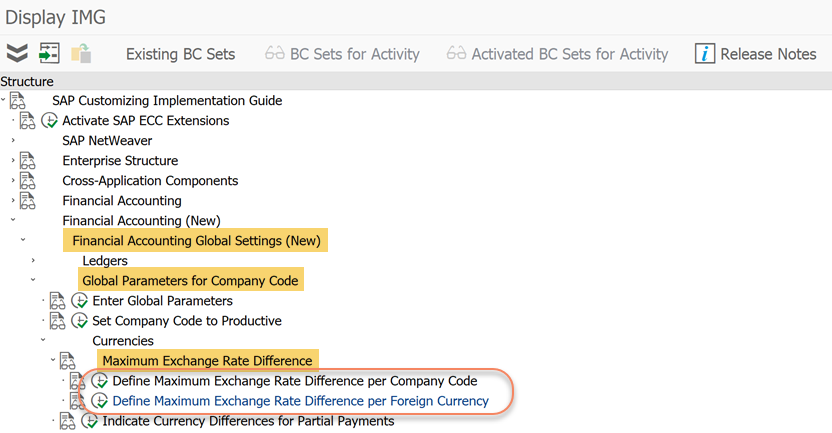Open BC Sets for Activity
The height and width of the screenshot is (433, 832).
coord(342,54)
